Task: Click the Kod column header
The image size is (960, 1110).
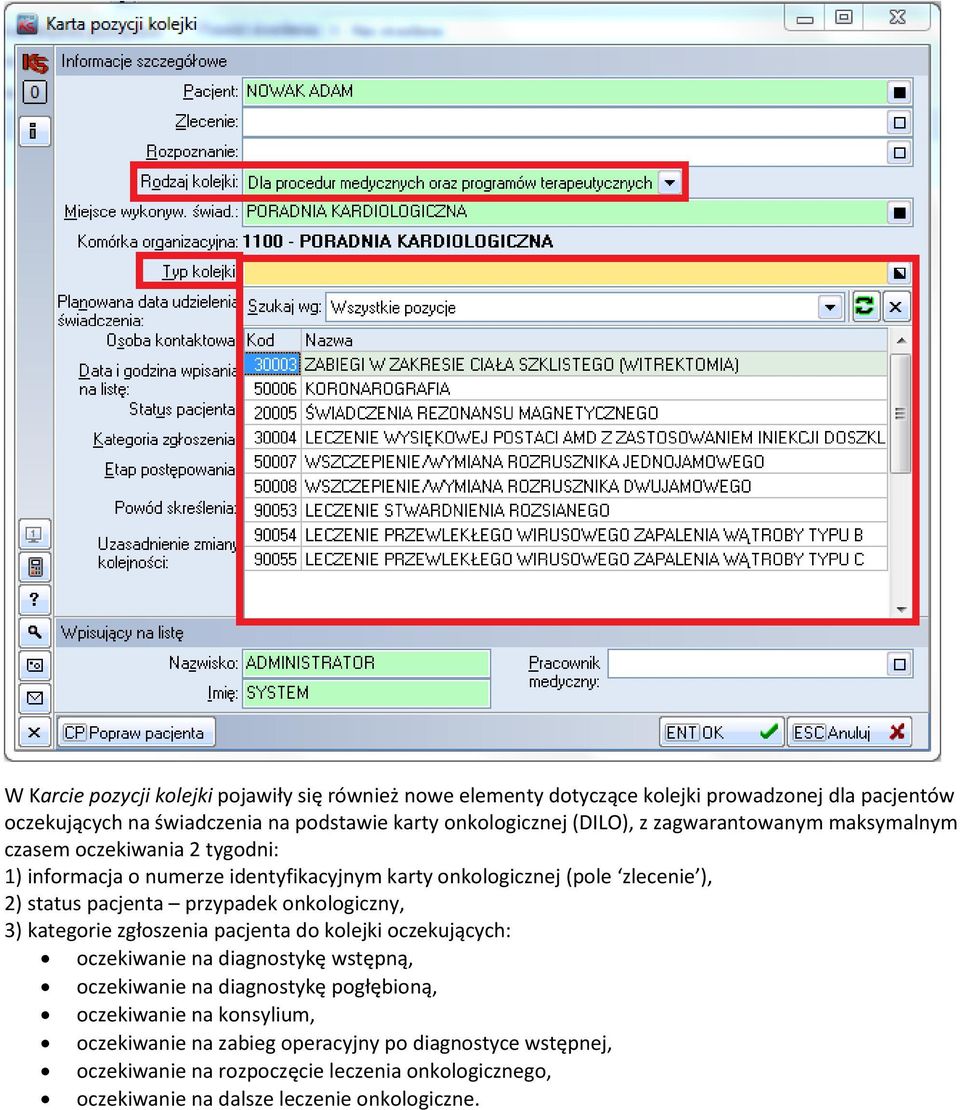Action: click(x=273, y=341)
